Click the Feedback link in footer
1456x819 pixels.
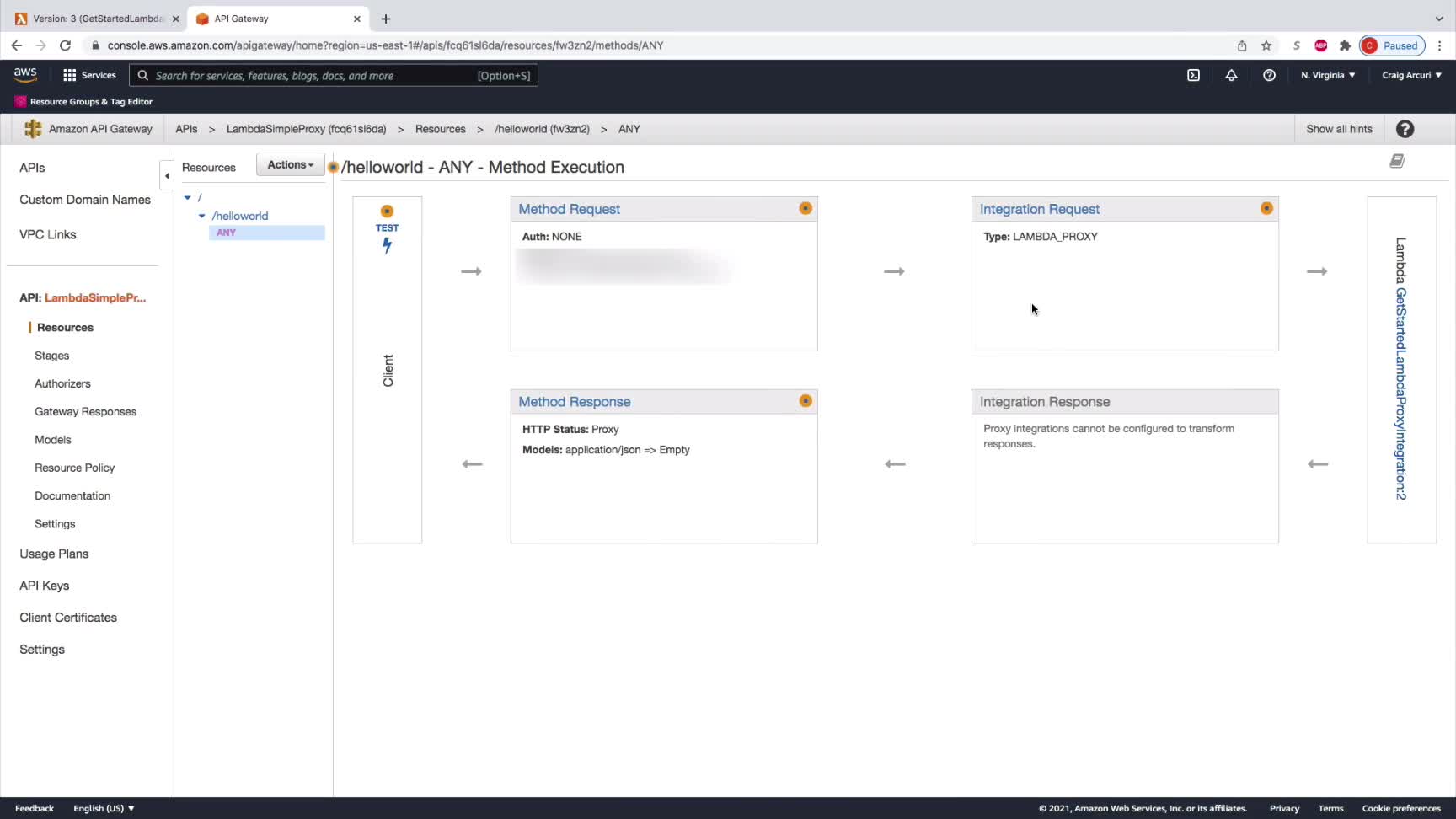(35, 808)
